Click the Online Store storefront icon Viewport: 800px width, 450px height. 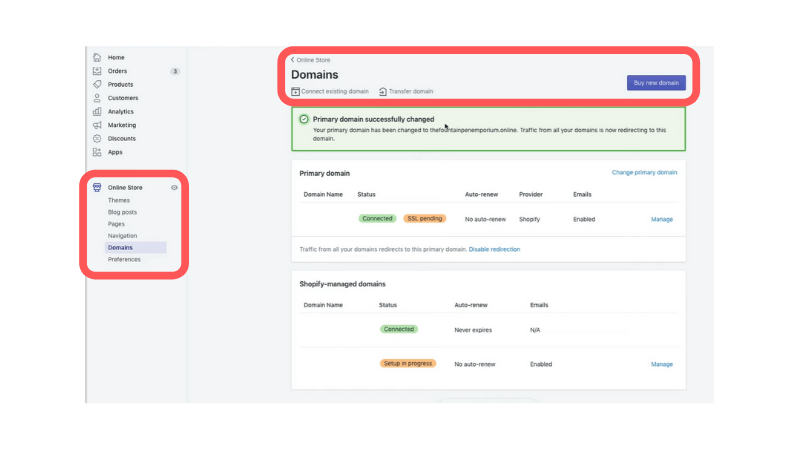(97, 187)
